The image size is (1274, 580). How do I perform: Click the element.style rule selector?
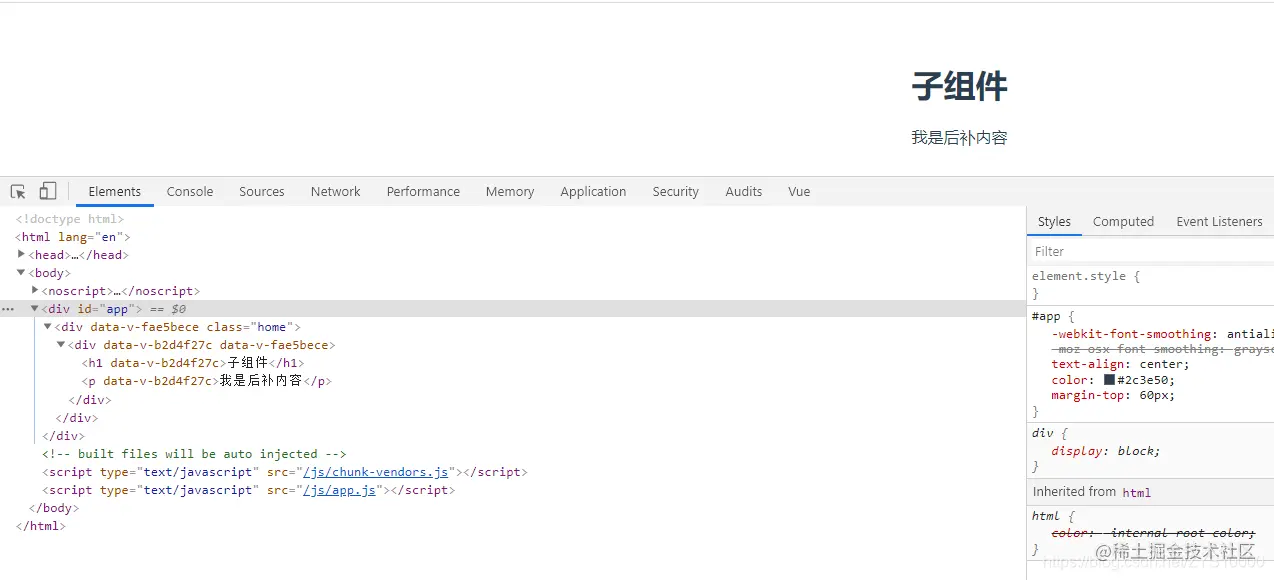click(x=1079, y=276)
